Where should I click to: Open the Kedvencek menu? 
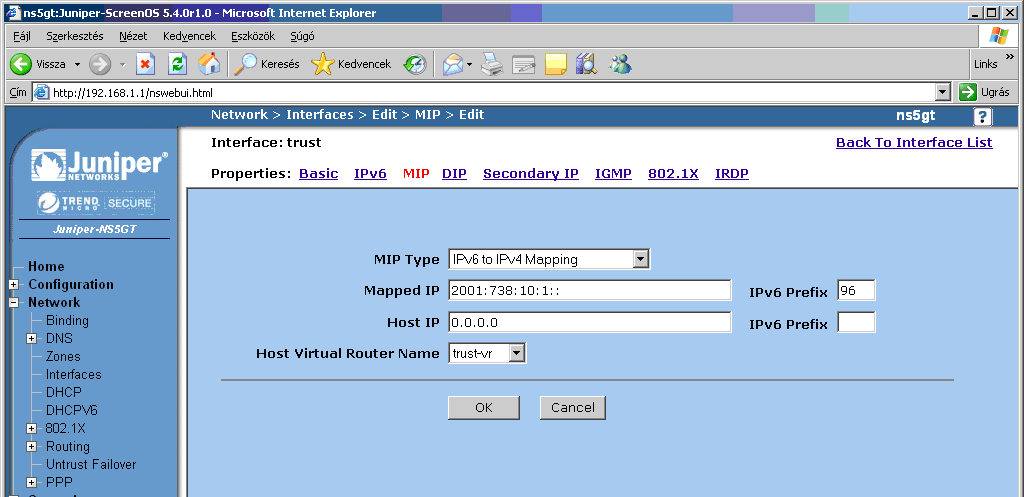189,35
